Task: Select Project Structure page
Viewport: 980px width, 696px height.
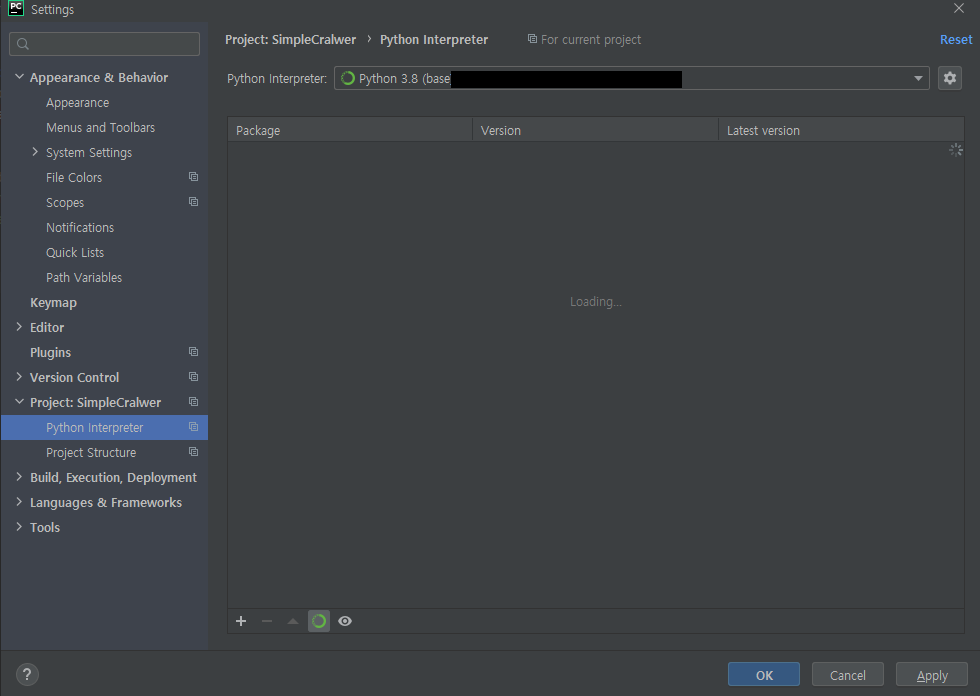Action: coord(91,452)
